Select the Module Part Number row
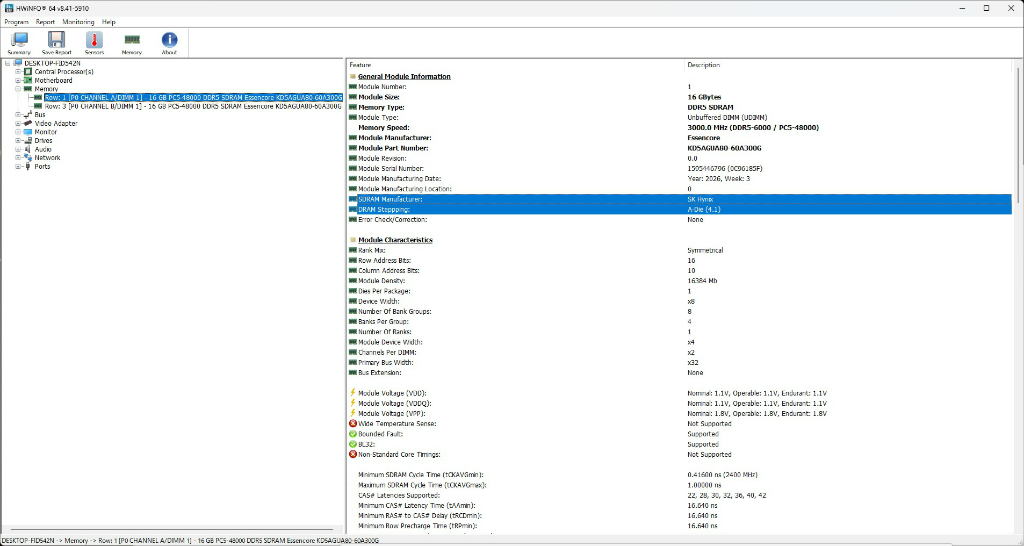This screenshot has width=1024, height=546. click(x=679, y=148)
